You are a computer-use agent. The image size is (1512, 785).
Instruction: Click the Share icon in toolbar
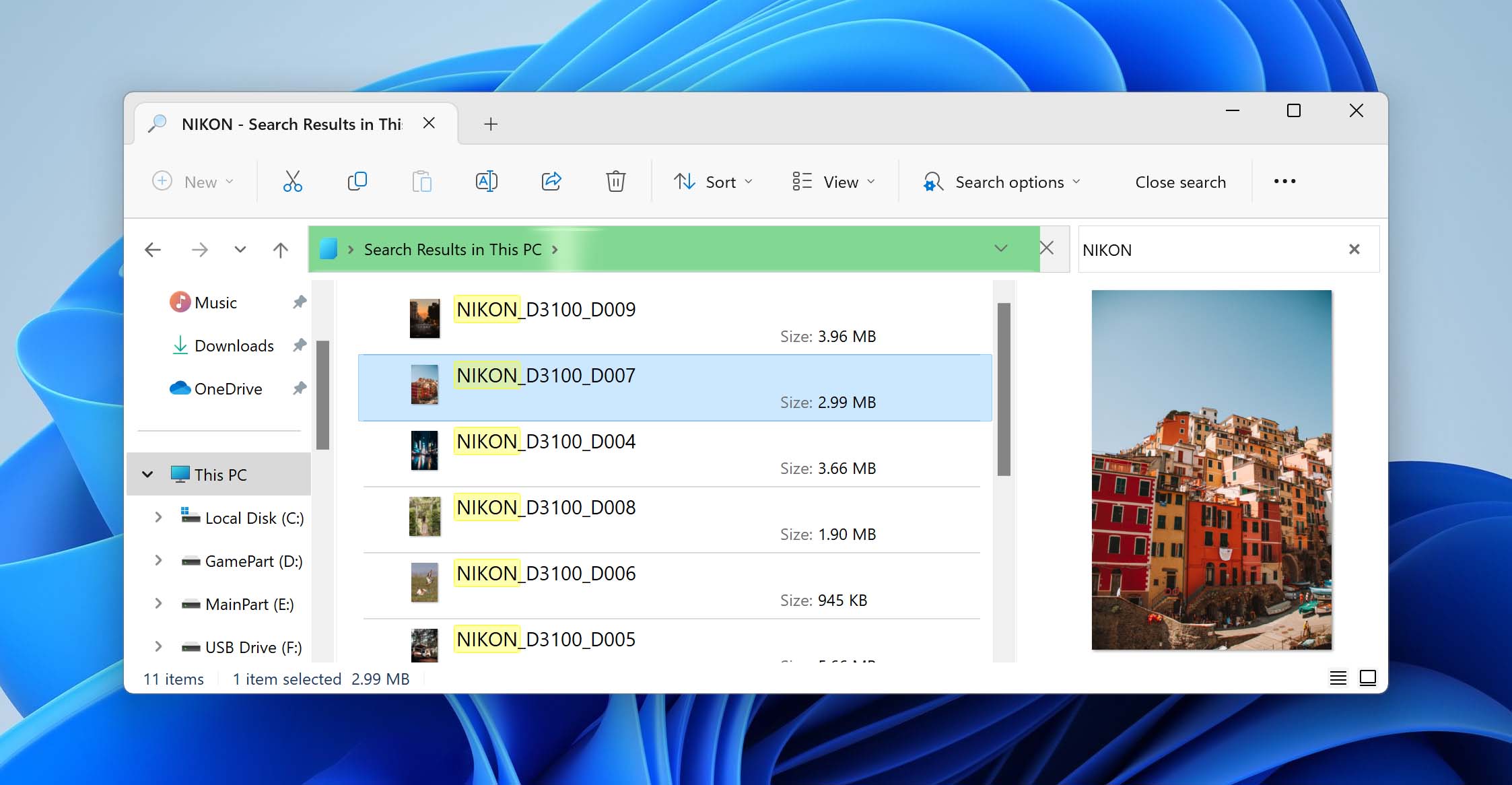click(x=551, y=182)
